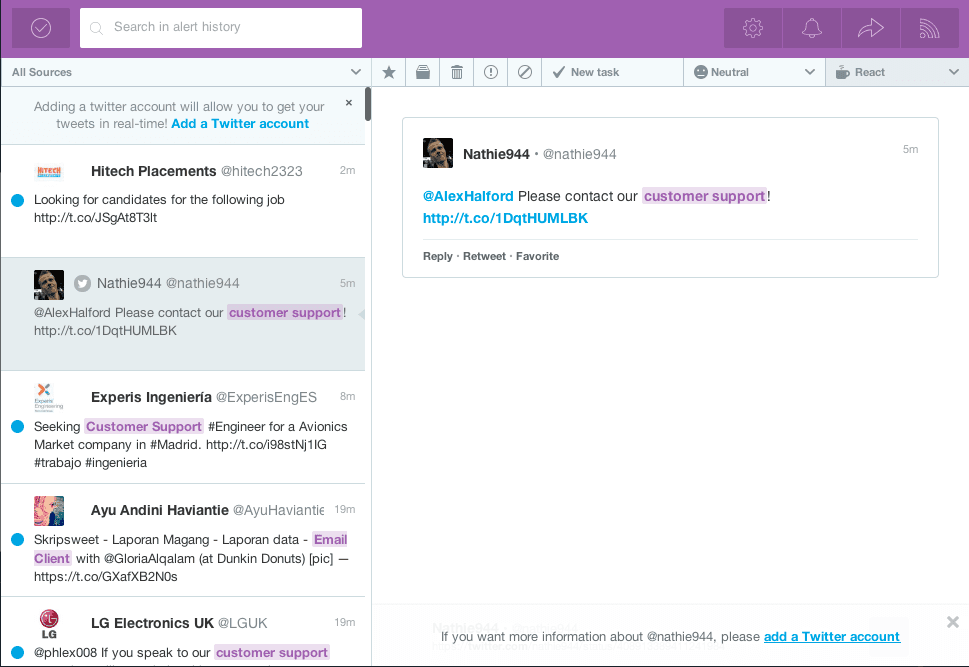Click the Experis Ingeniería name heading
969x667 pixels.
point(151,397)
